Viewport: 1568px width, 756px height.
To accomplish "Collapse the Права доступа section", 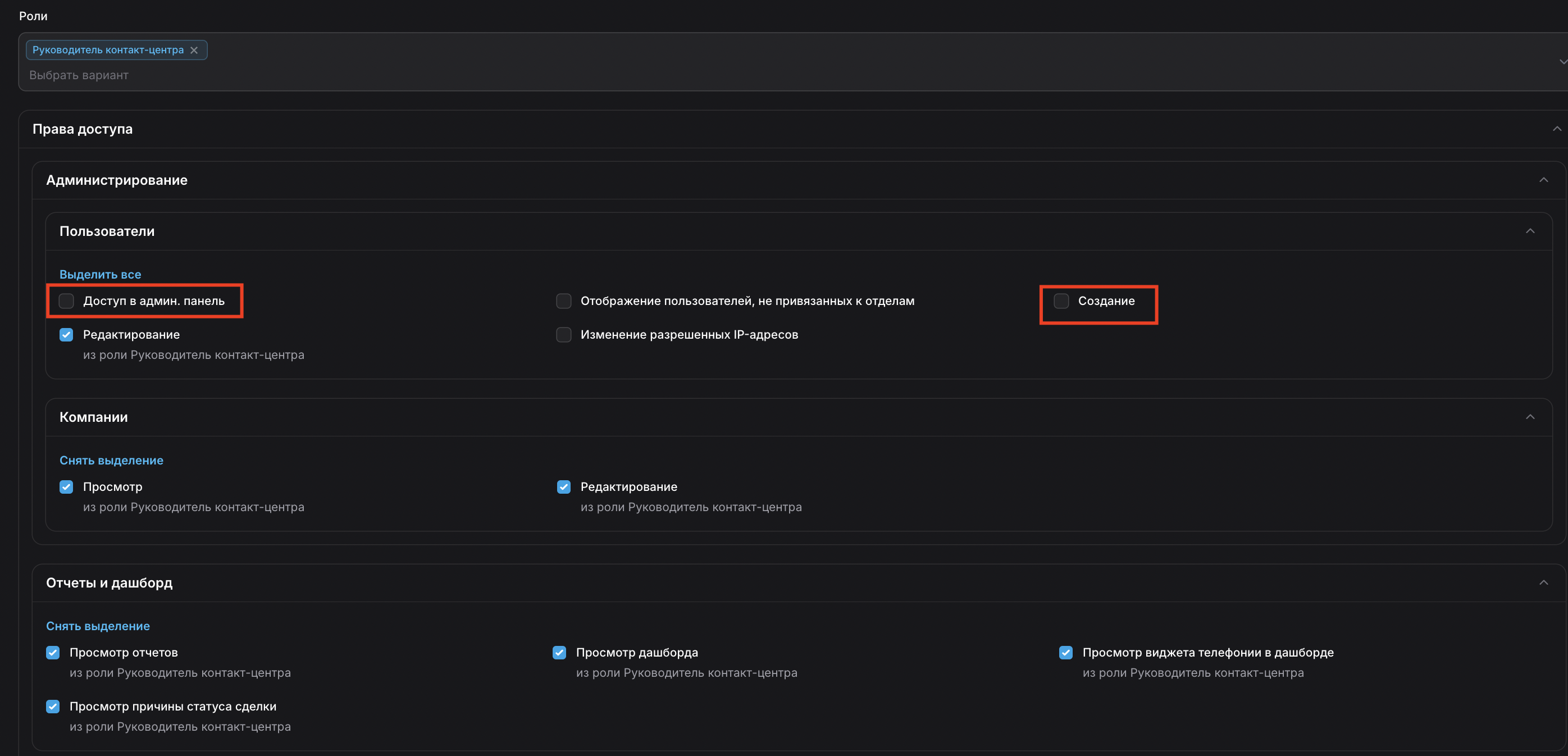I will [x=1556, y=129].
